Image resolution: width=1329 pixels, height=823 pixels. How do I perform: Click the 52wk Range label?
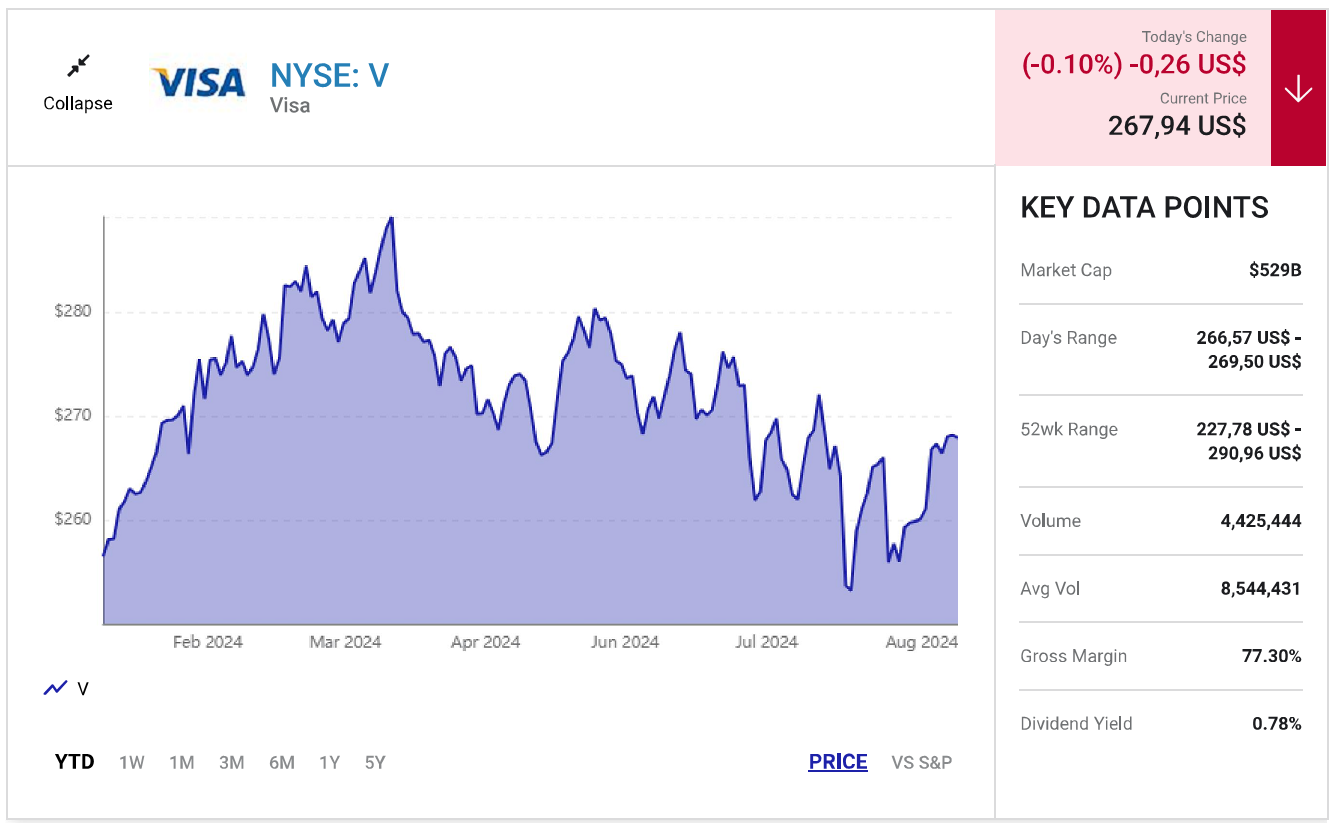click(1069, 429)
